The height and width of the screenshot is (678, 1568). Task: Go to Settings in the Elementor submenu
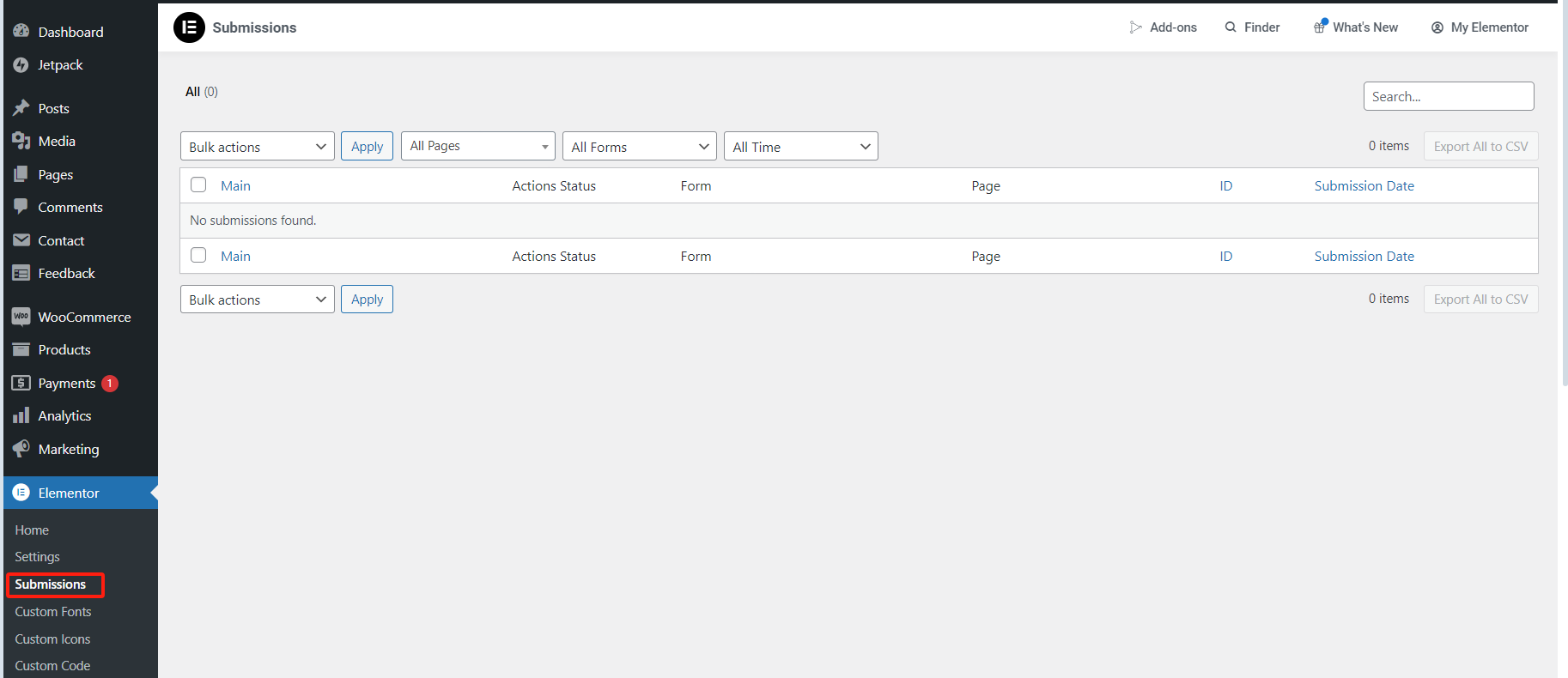[x=38, y=557]
